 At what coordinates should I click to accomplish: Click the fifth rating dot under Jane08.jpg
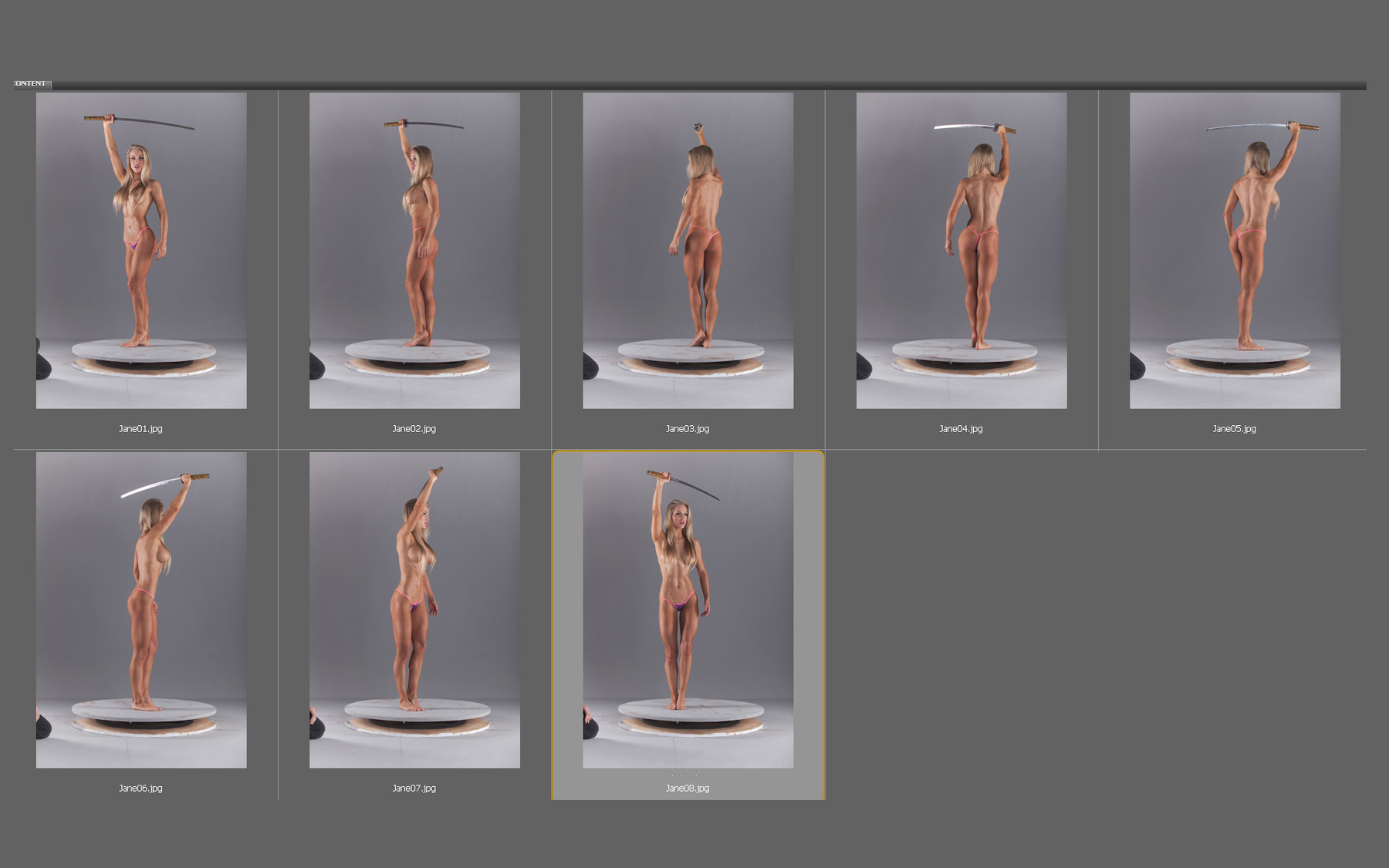pyautogui.click(x=704, y=775)
